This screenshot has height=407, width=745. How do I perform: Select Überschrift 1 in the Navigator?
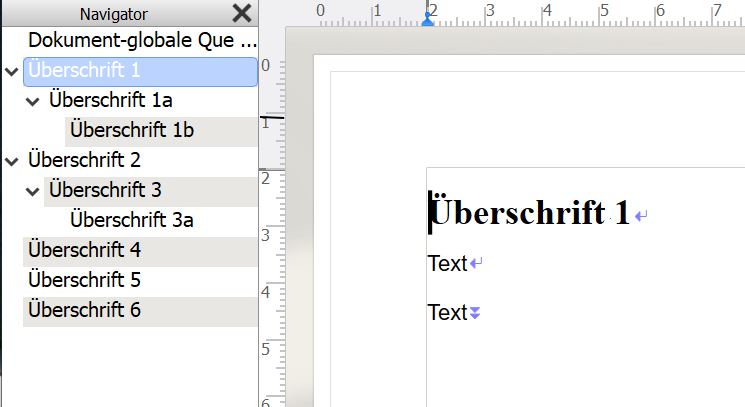point(85,71)
